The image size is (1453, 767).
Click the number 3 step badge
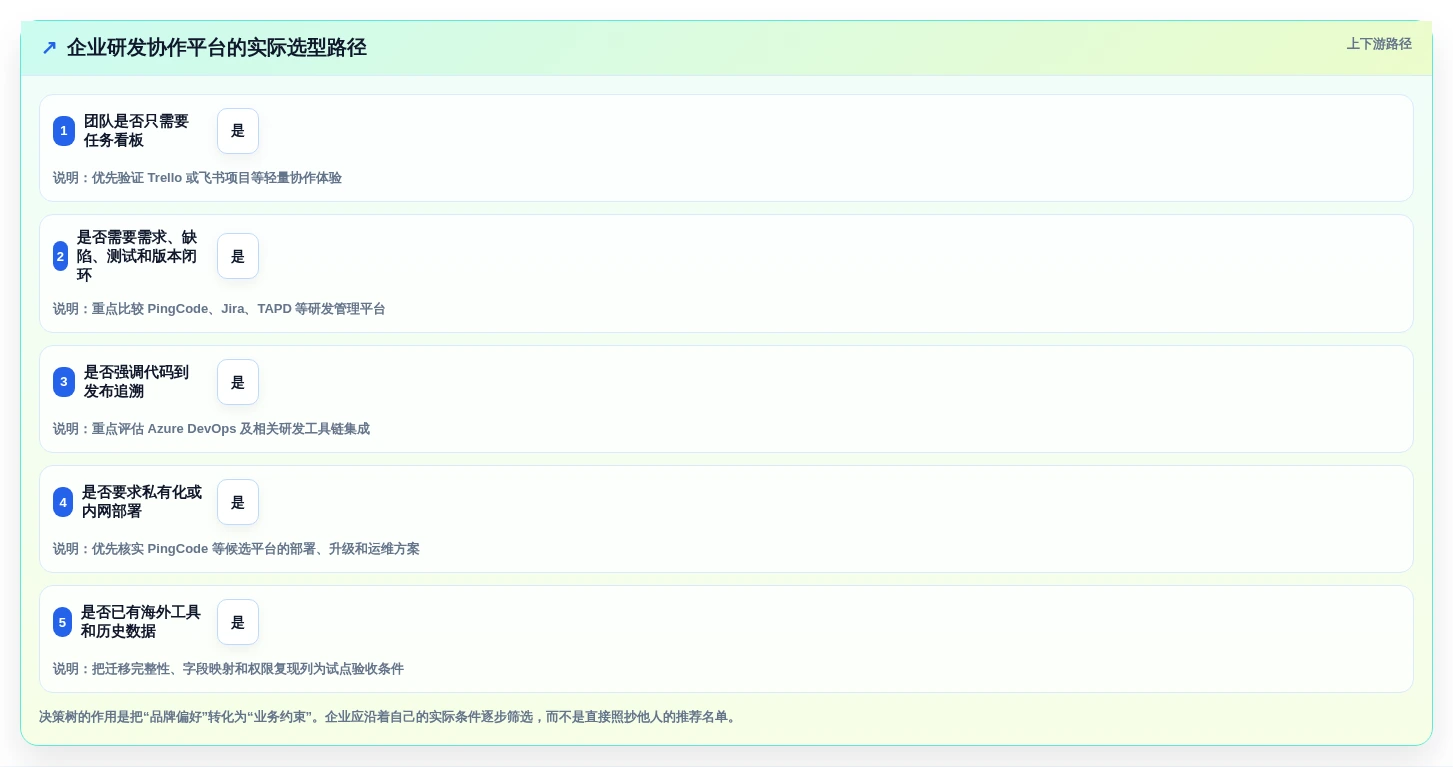click(64, 382)
